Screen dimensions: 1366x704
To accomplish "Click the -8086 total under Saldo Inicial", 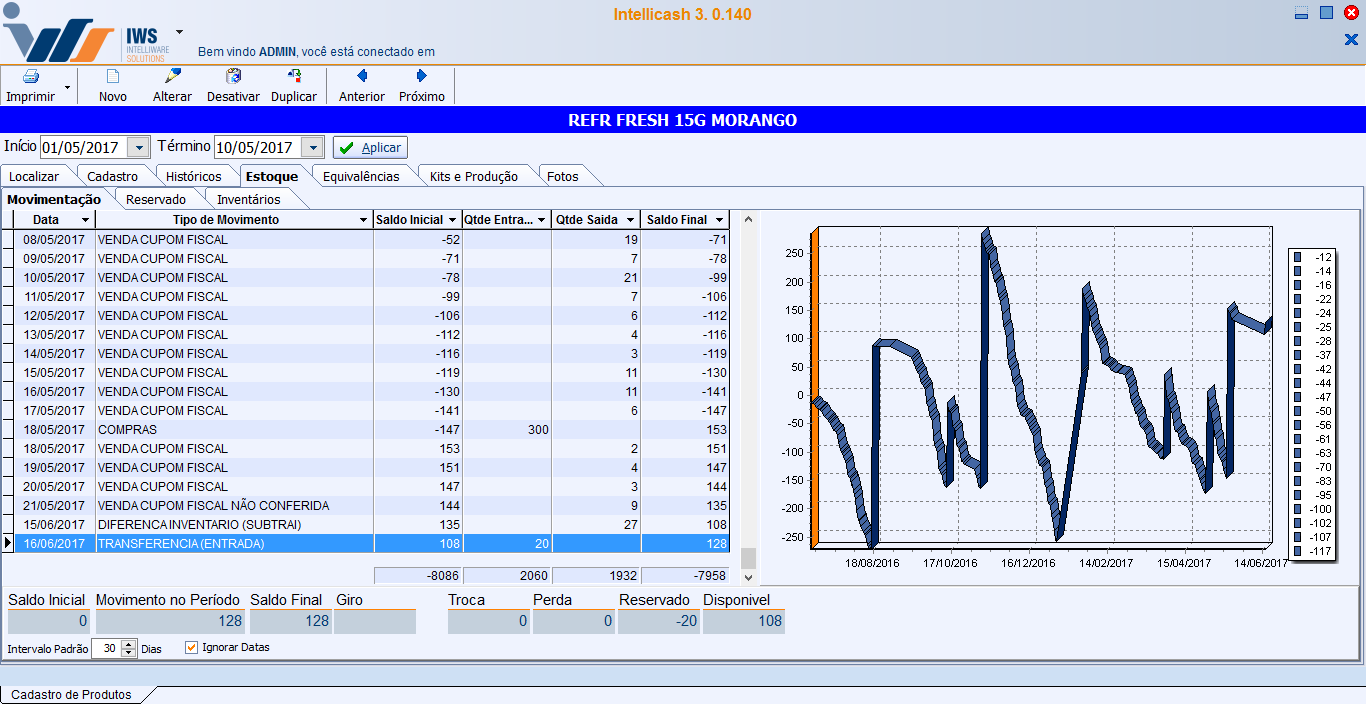I will [418, 576].
